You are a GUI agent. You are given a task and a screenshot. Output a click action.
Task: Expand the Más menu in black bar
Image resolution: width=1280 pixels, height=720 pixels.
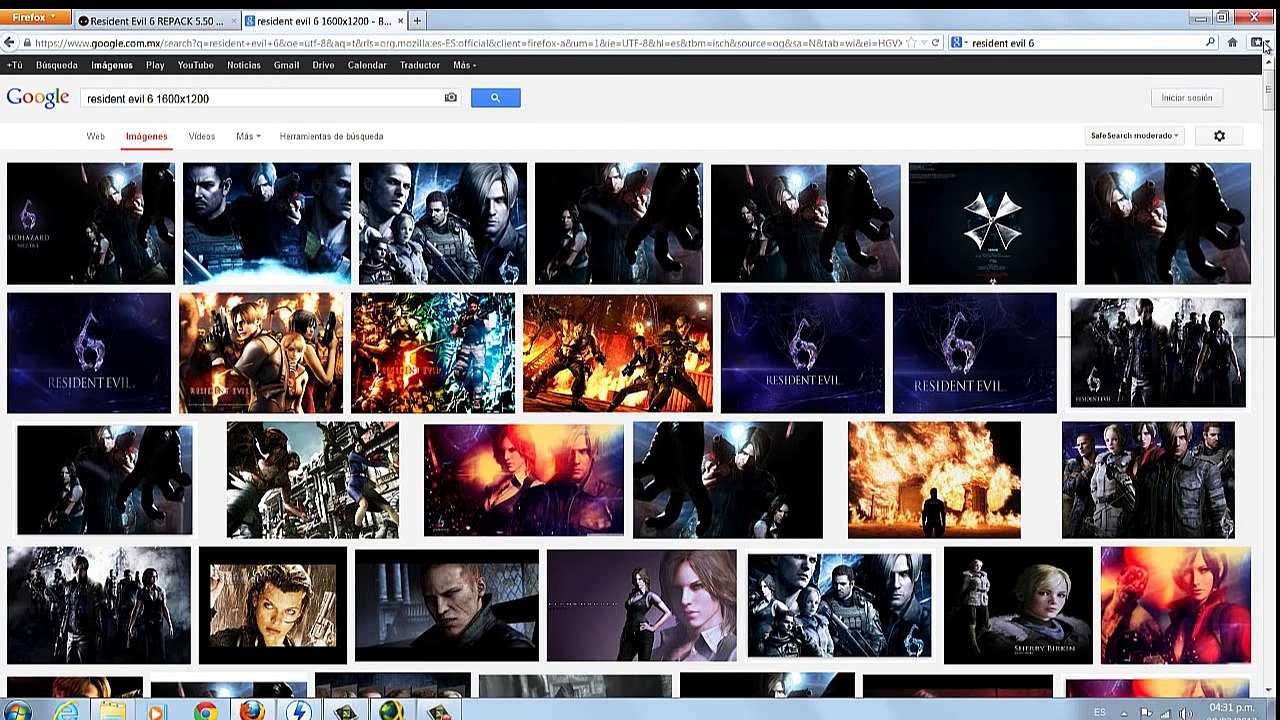click(464, 65)
